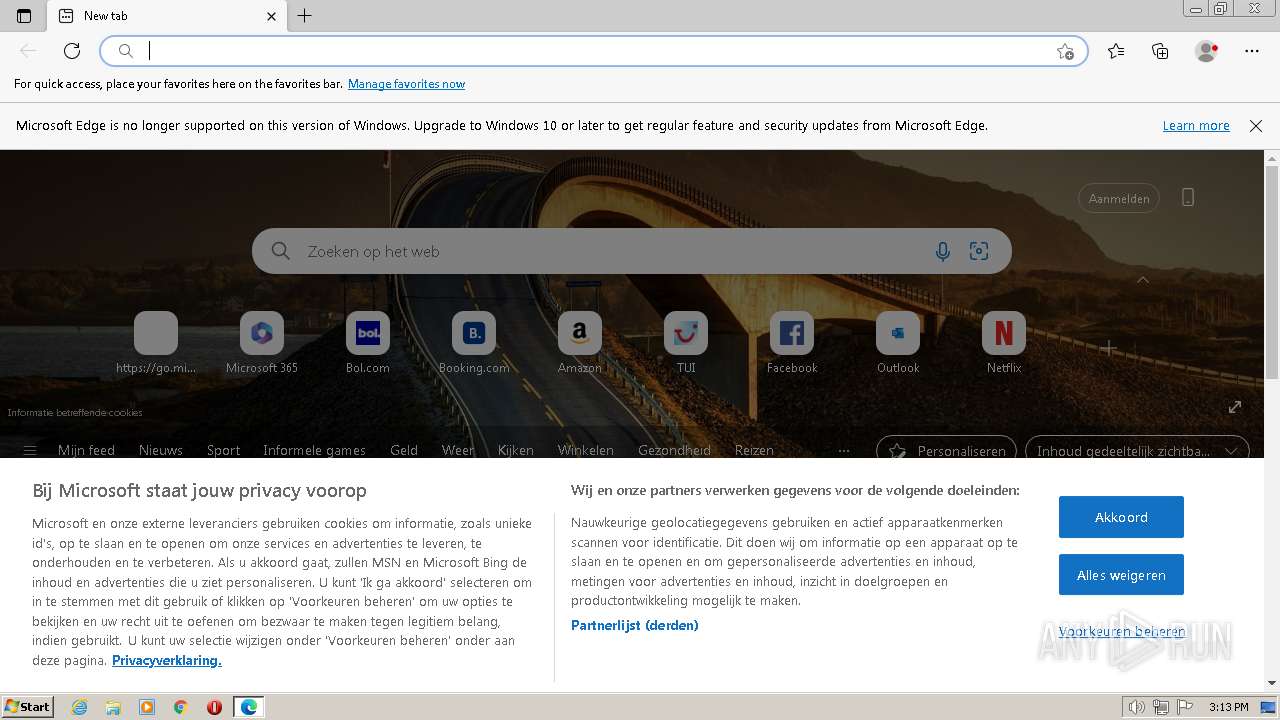
Task: Select the Informele games tab
Action: click(x=314, y=450)
